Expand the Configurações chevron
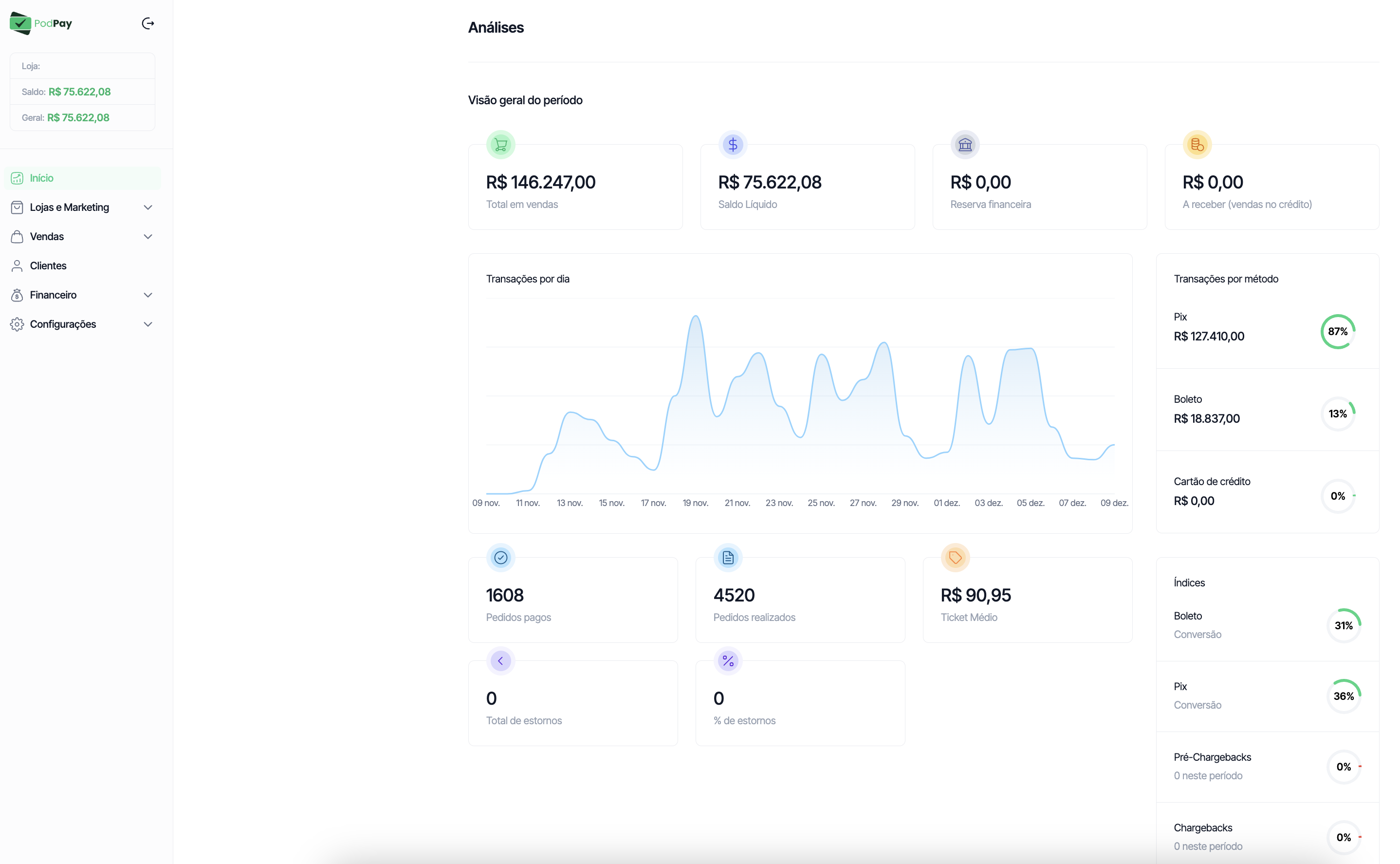The width and height of the screenshot is (1400, 864). pos(148,324)
